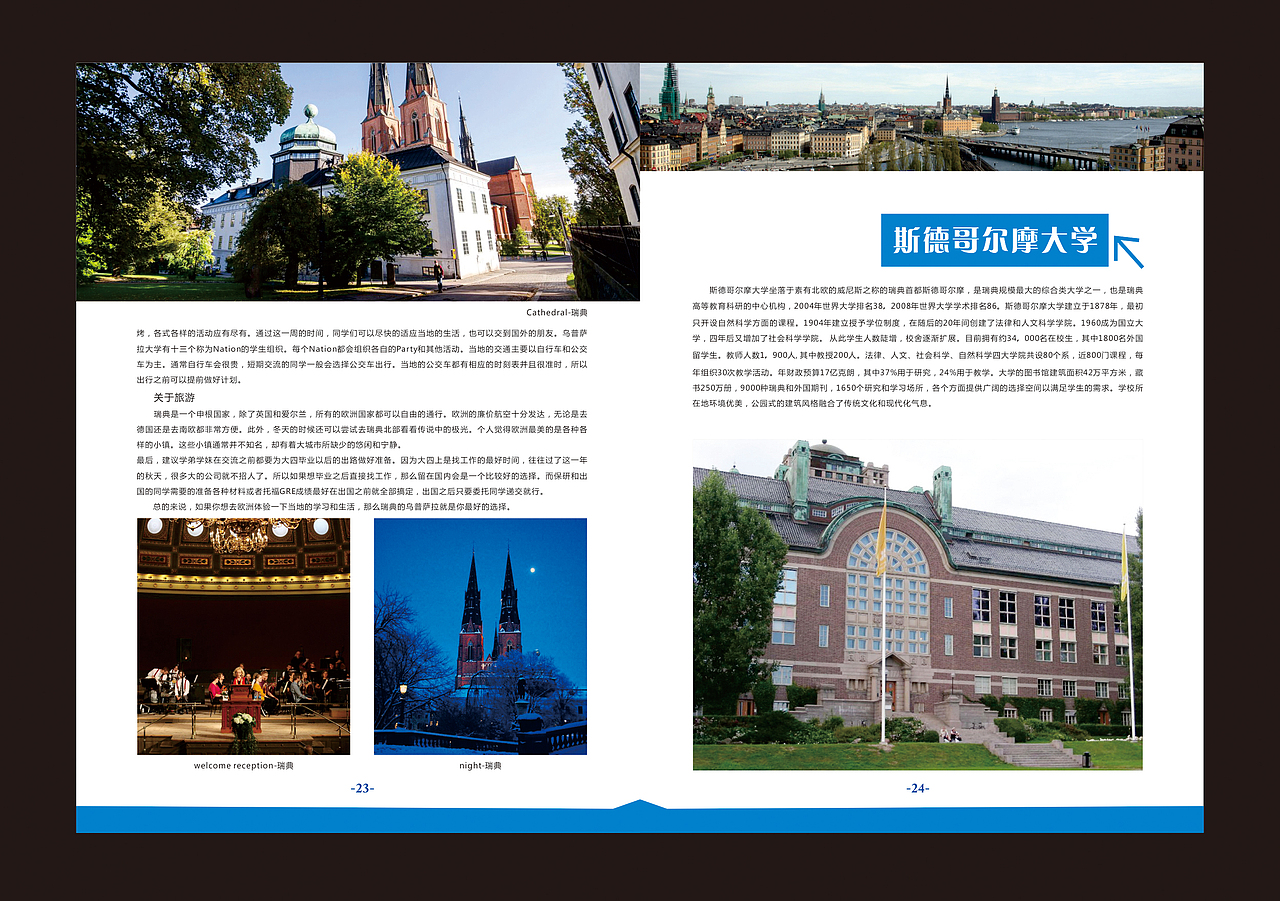
Task: Open the night-瑞典 twin spires photo
Action: (x=478, y=636)
